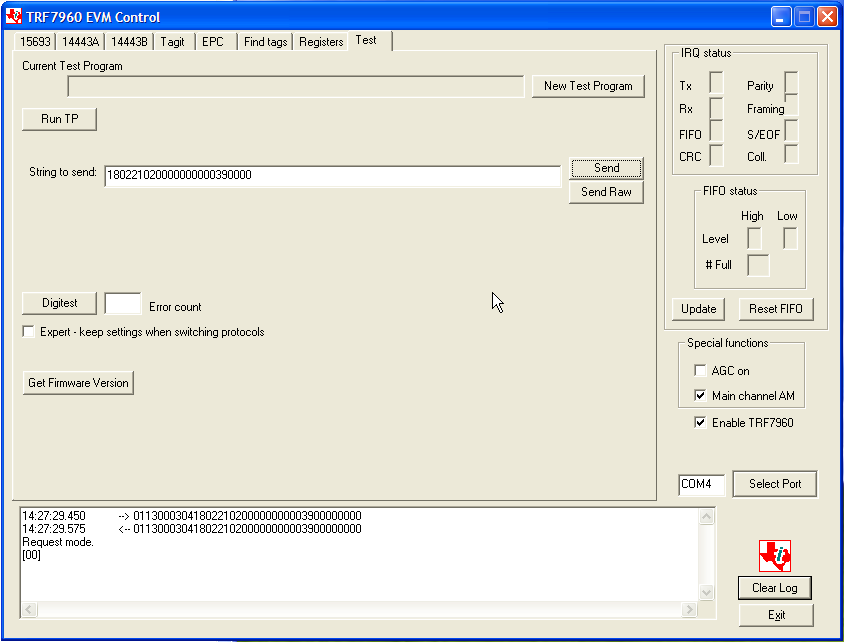Switch to the 15693 tab
Screen dimensions: 844x642
click(x=35, y=41)
